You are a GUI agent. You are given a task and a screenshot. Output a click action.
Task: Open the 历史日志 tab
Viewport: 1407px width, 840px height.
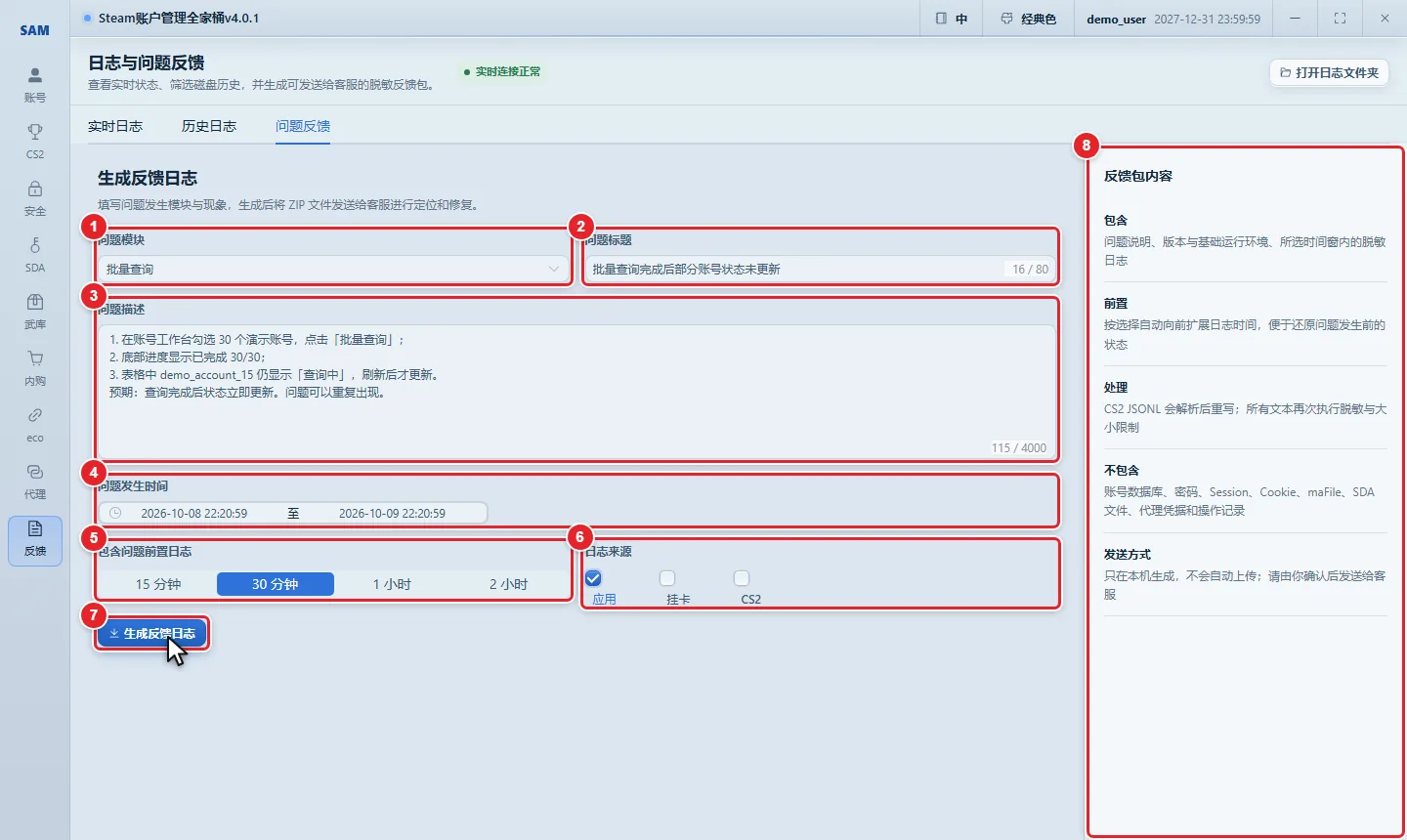209,126
